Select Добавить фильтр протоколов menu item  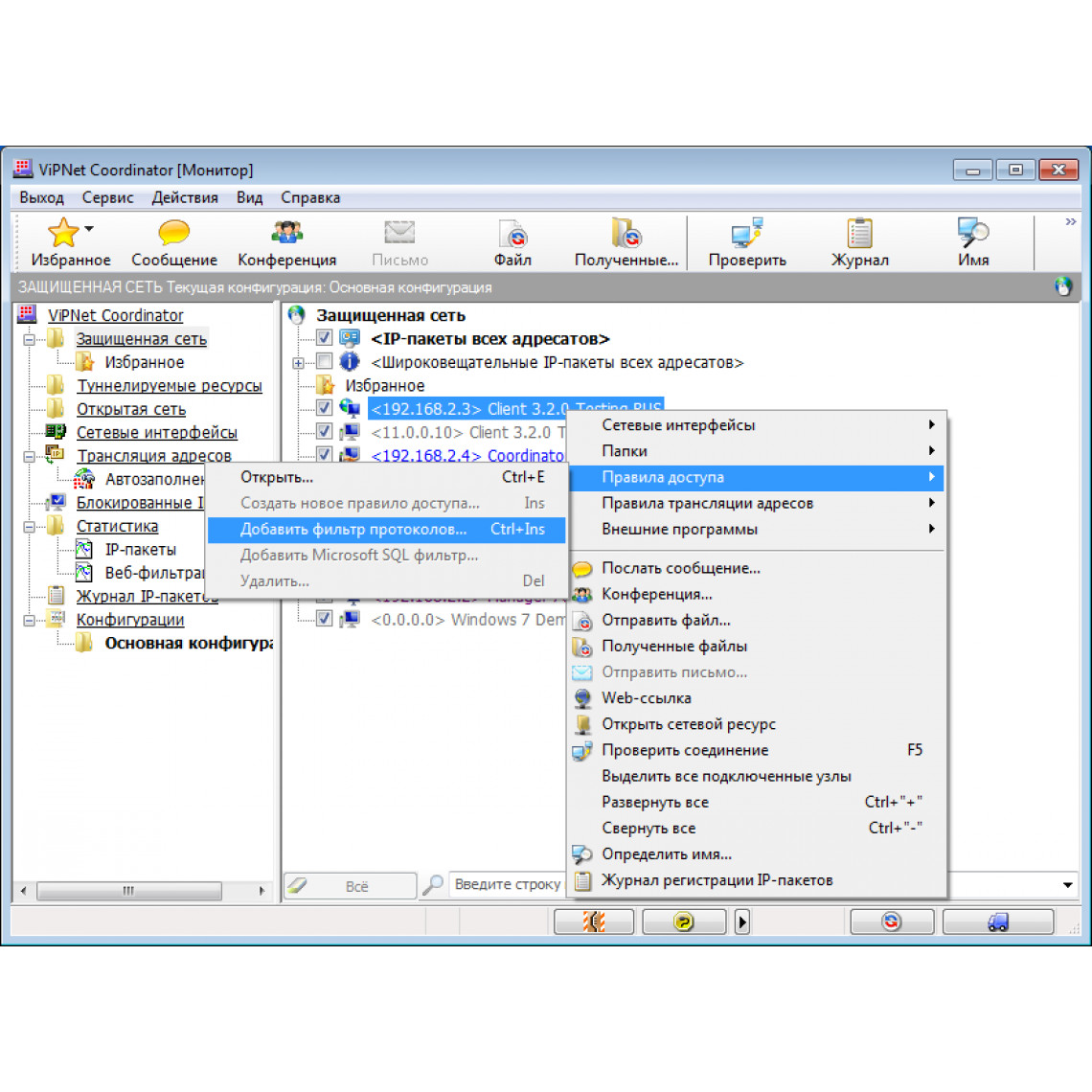pos(387,530)
